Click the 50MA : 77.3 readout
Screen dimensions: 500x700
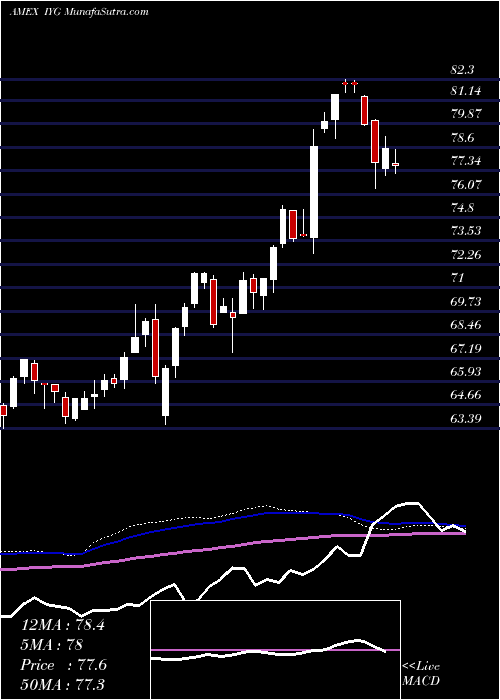click(62, 684)
